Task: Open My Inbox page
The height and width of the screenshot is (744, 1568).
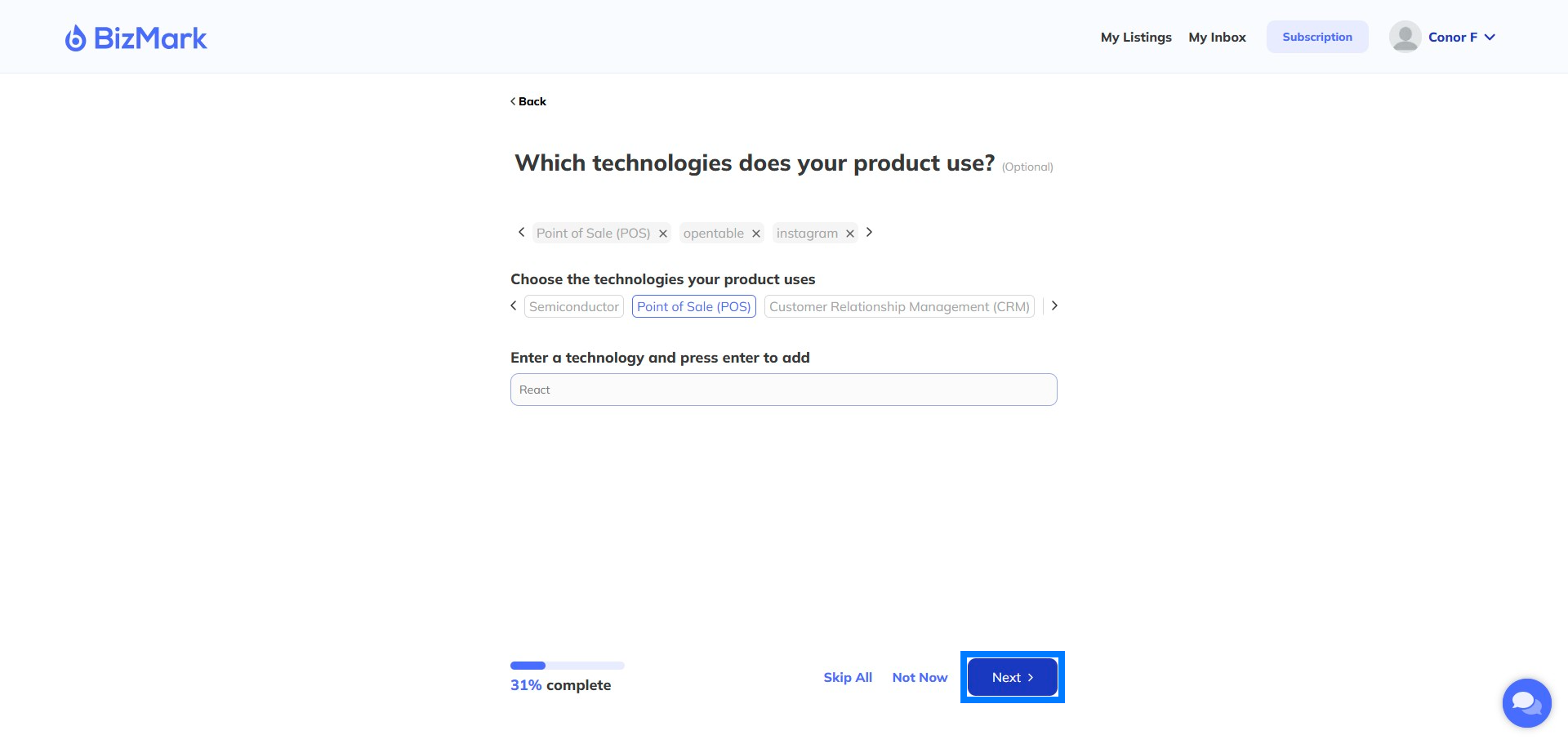Action: pos(1217,38)
